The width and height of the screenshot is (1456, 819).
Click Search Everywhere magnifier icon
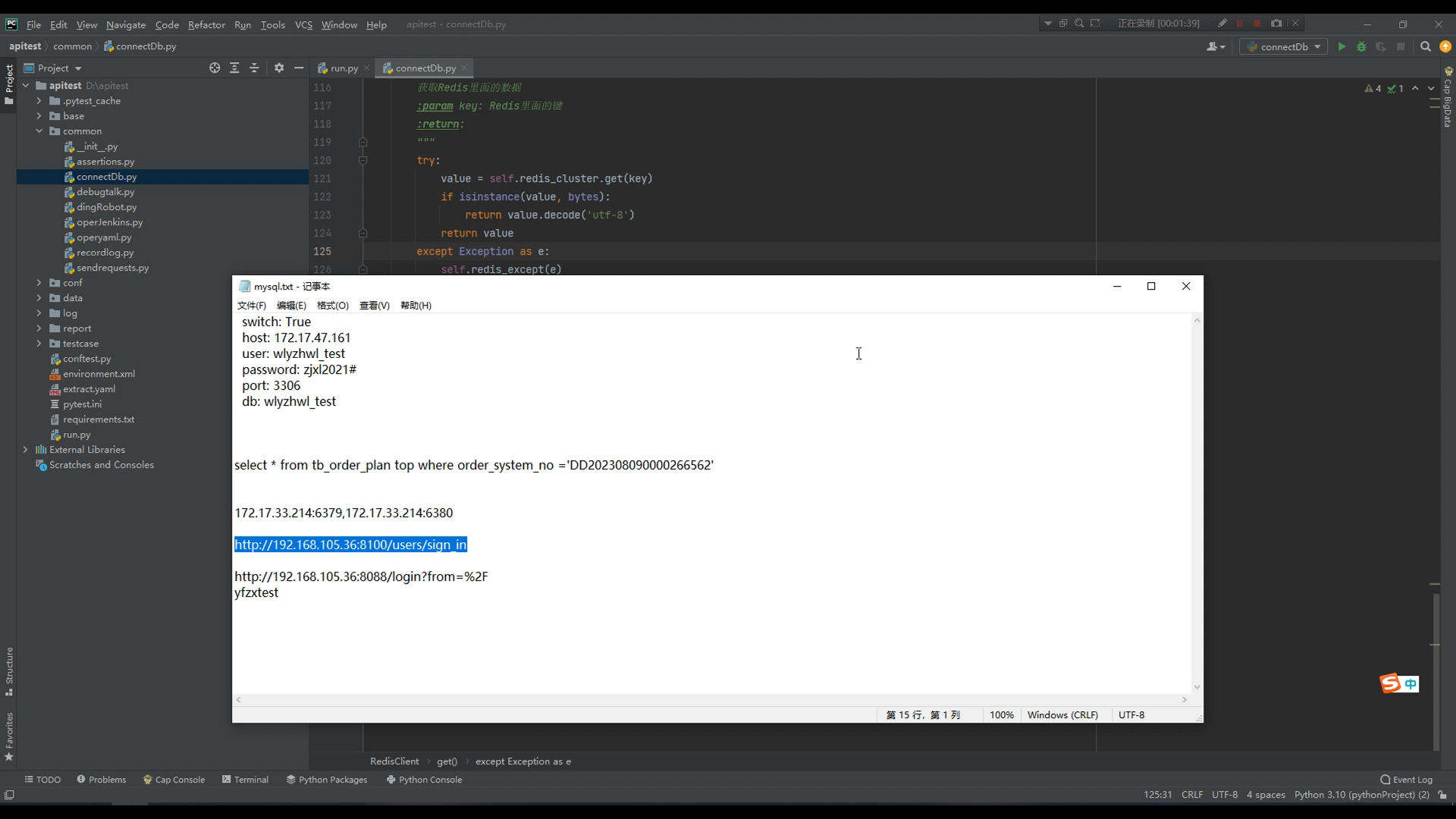pos(1426,46)
